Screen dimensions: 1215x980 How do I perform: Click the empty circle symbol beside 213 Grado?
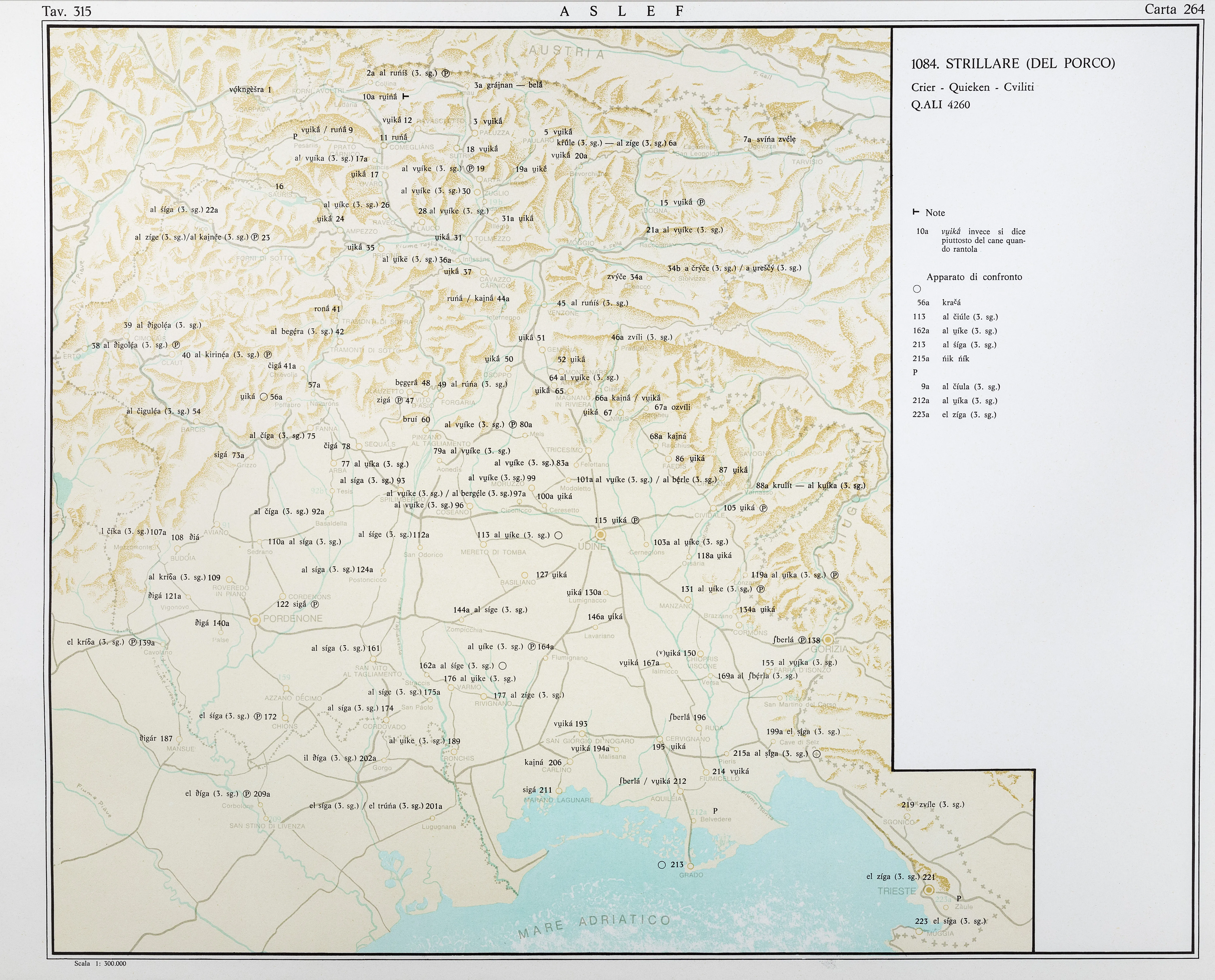click(662, 865)
